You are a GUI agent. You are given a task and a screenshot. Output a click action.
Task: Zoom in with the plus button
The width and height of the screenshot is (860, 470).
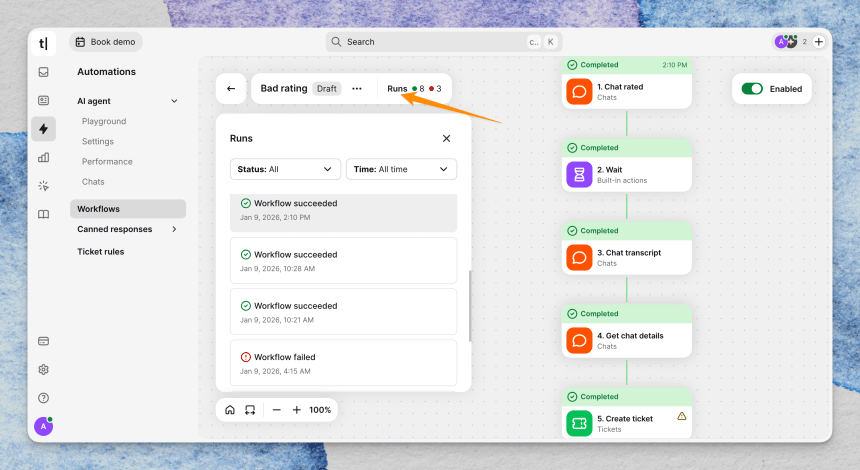pos(296,410)
